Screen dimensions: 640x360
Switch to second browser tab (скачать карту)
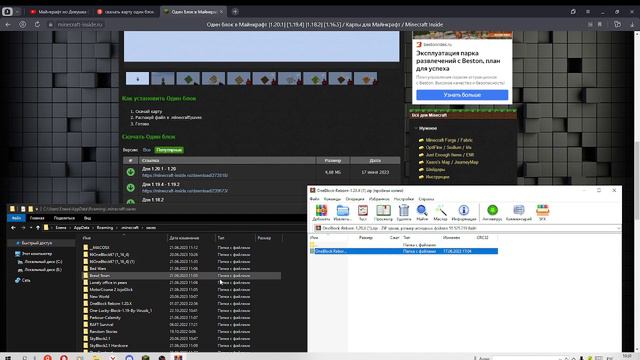(x=126, y=12)
